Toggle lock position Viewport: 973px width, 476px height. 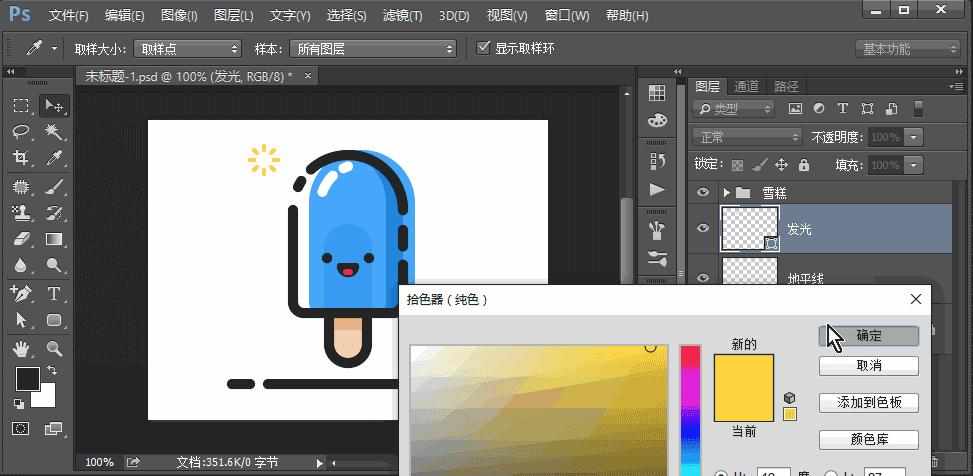[781, 165]
